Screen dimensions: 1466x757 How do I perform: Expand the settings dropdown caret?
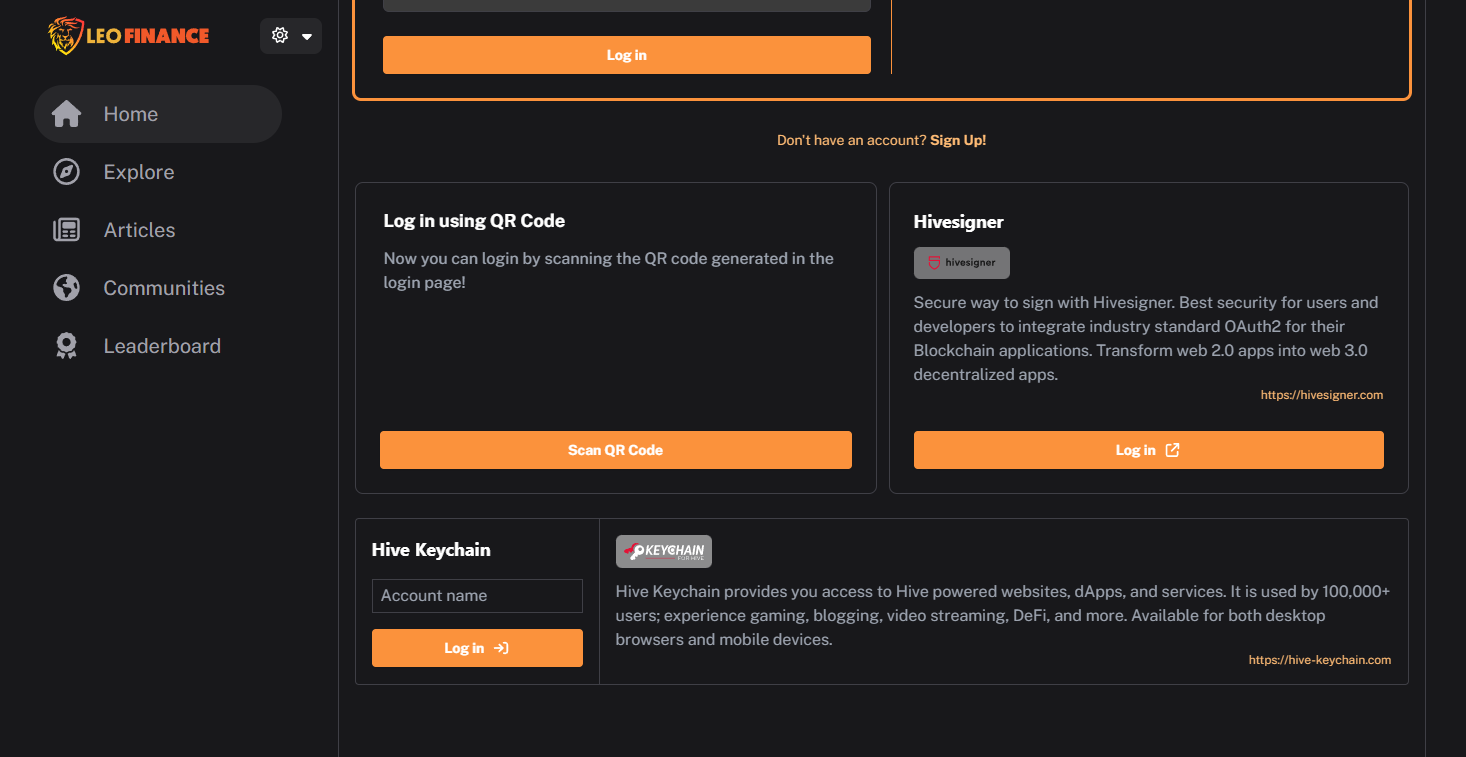coord(307,37)
